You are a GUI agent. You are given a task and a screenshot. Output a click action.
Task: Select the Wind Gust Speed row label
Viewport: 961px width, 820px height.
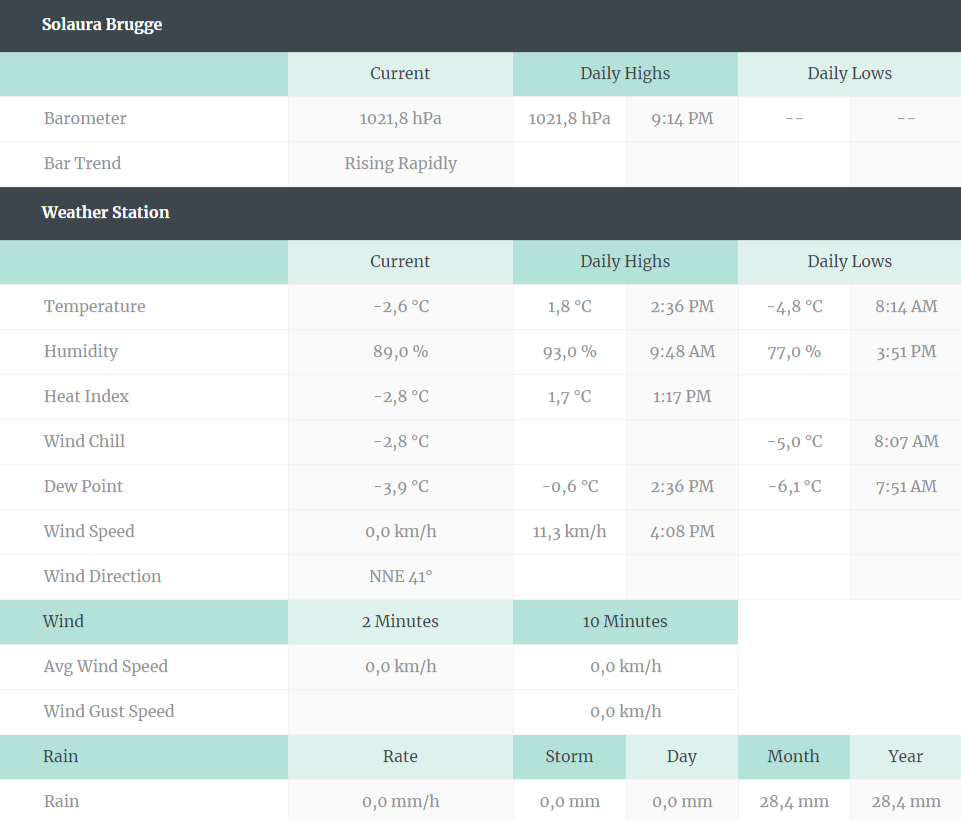click(109, 711)
